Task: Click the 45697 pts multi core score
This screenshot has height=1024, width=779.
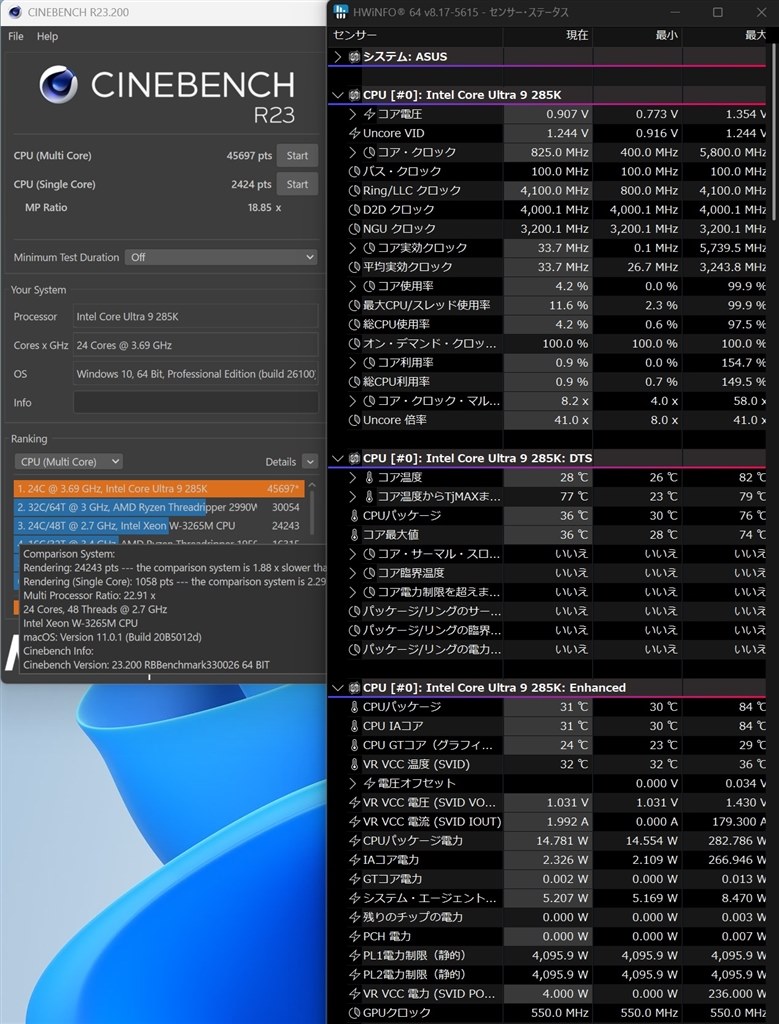Action: pos(249,155)
